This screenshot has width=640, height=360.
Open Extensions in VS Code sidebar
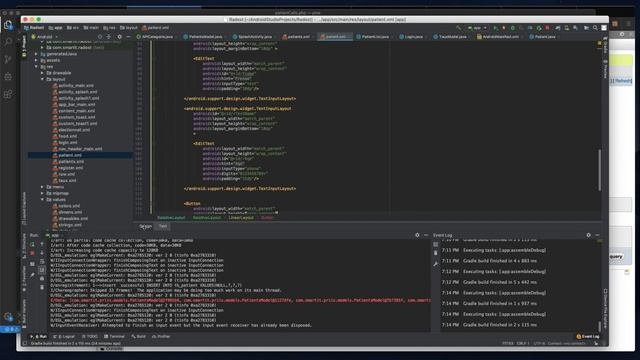[x=8, y=94]
